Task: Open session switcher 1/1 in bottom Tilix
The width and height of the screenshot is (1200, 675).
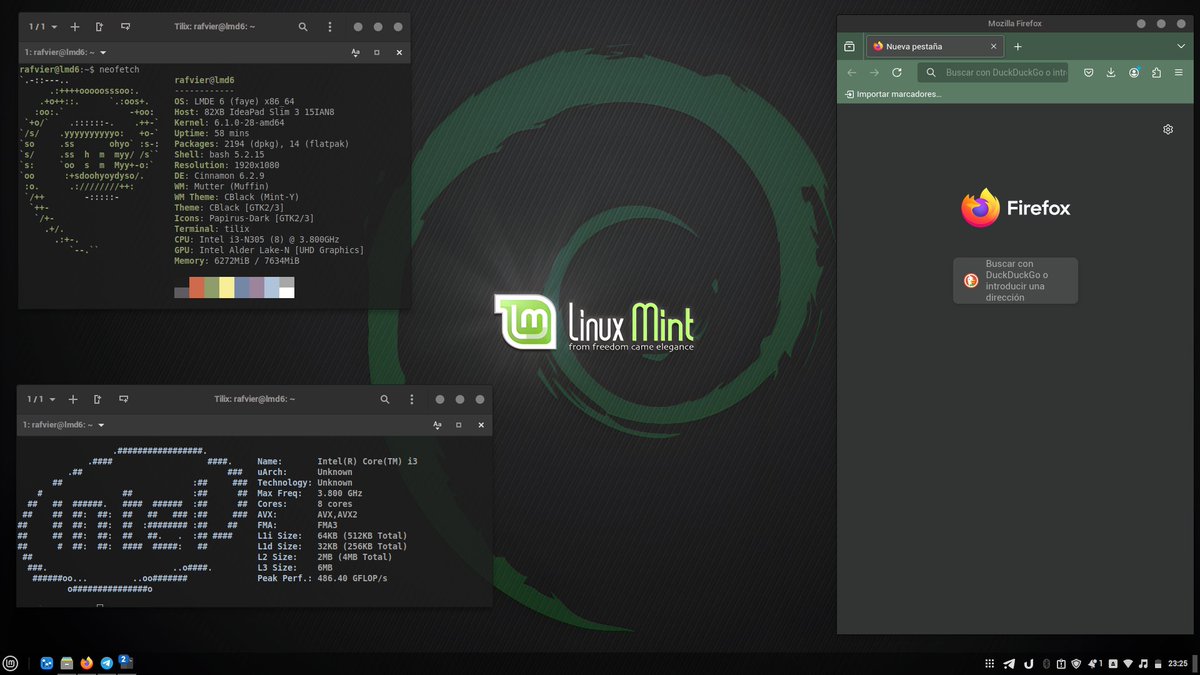Action: click(41, 399)
